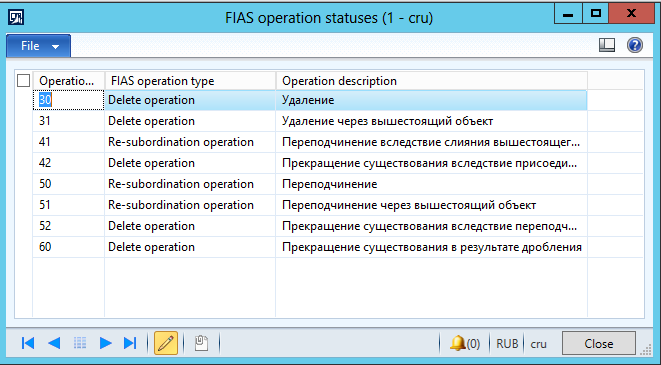Sort by the Operation status column header
The image size is (661, 365).
tap(69, 81)
